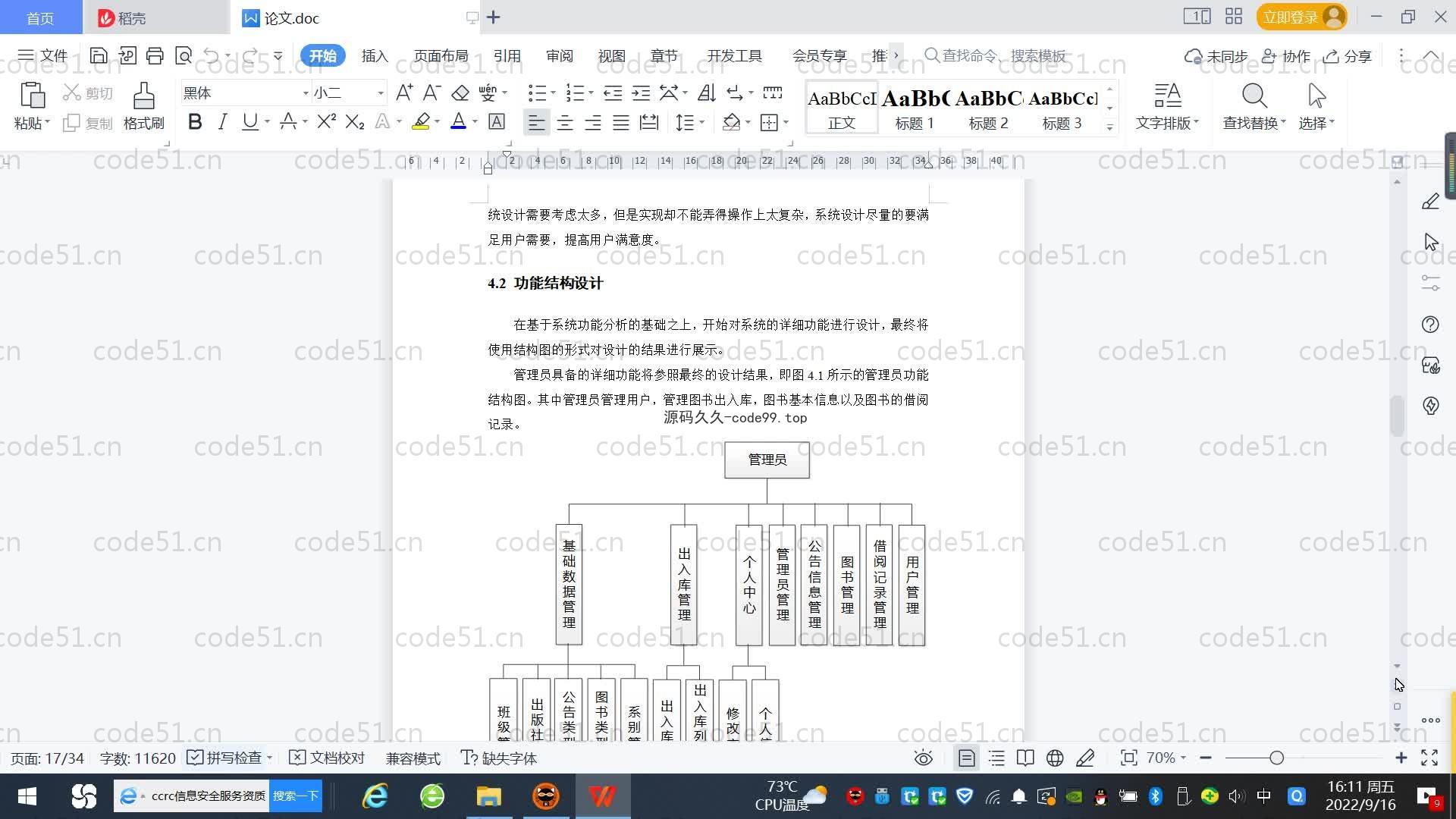Toggle bold formatting
Screen dimensions: 1456x819
[195, 122]
